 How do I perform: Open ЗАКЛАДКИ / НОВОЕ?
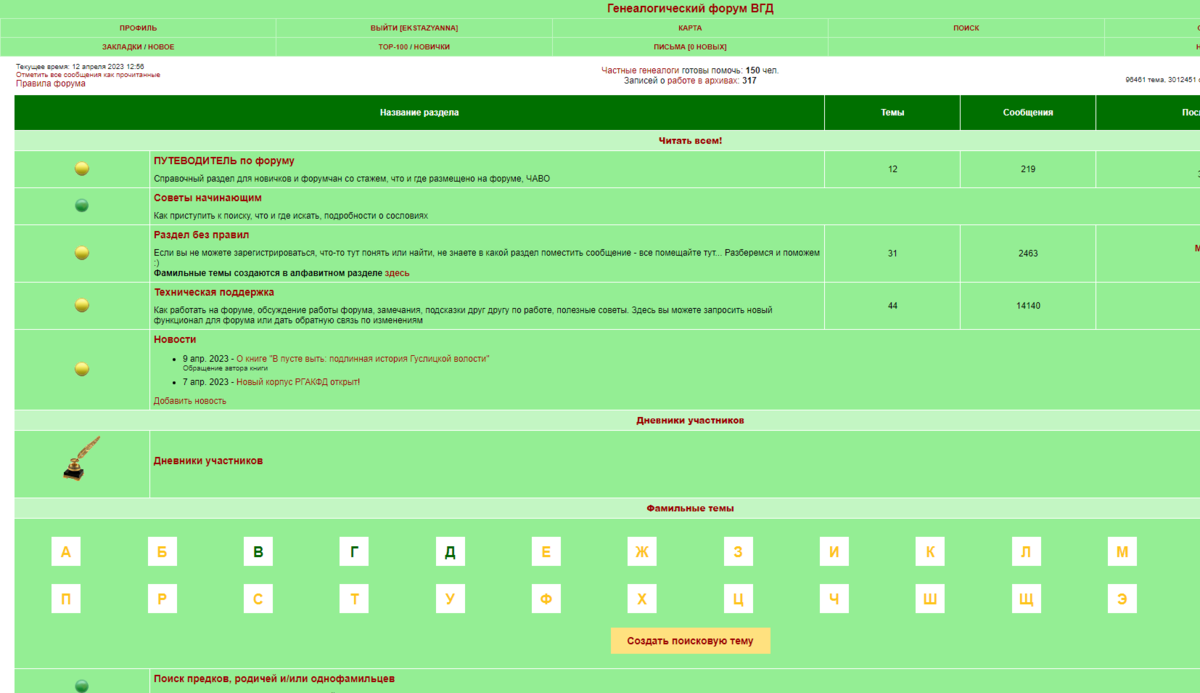136,46
